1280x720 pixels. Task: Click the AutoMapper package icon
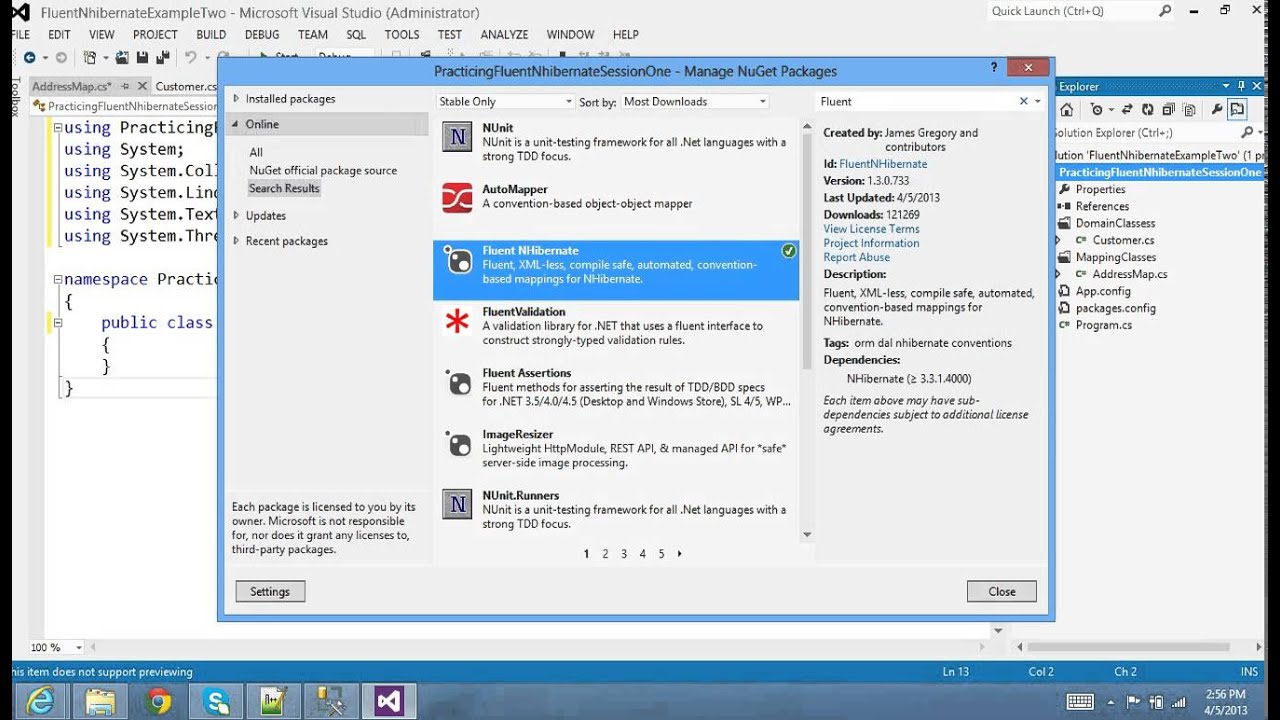point(457,198)
